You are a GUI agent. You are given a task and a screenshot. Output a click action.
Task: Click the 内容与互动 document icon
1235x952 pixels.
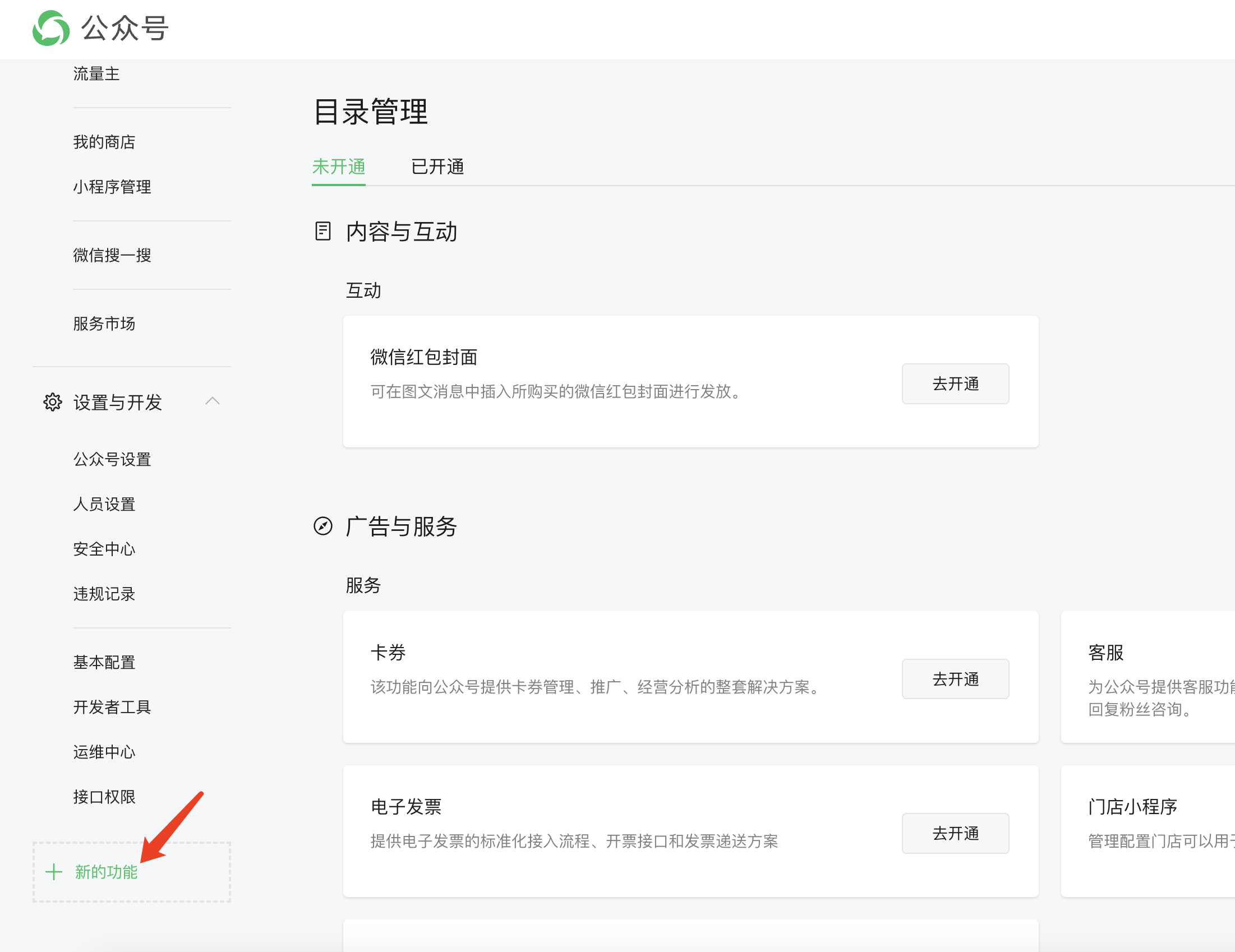tap(323, 231)
